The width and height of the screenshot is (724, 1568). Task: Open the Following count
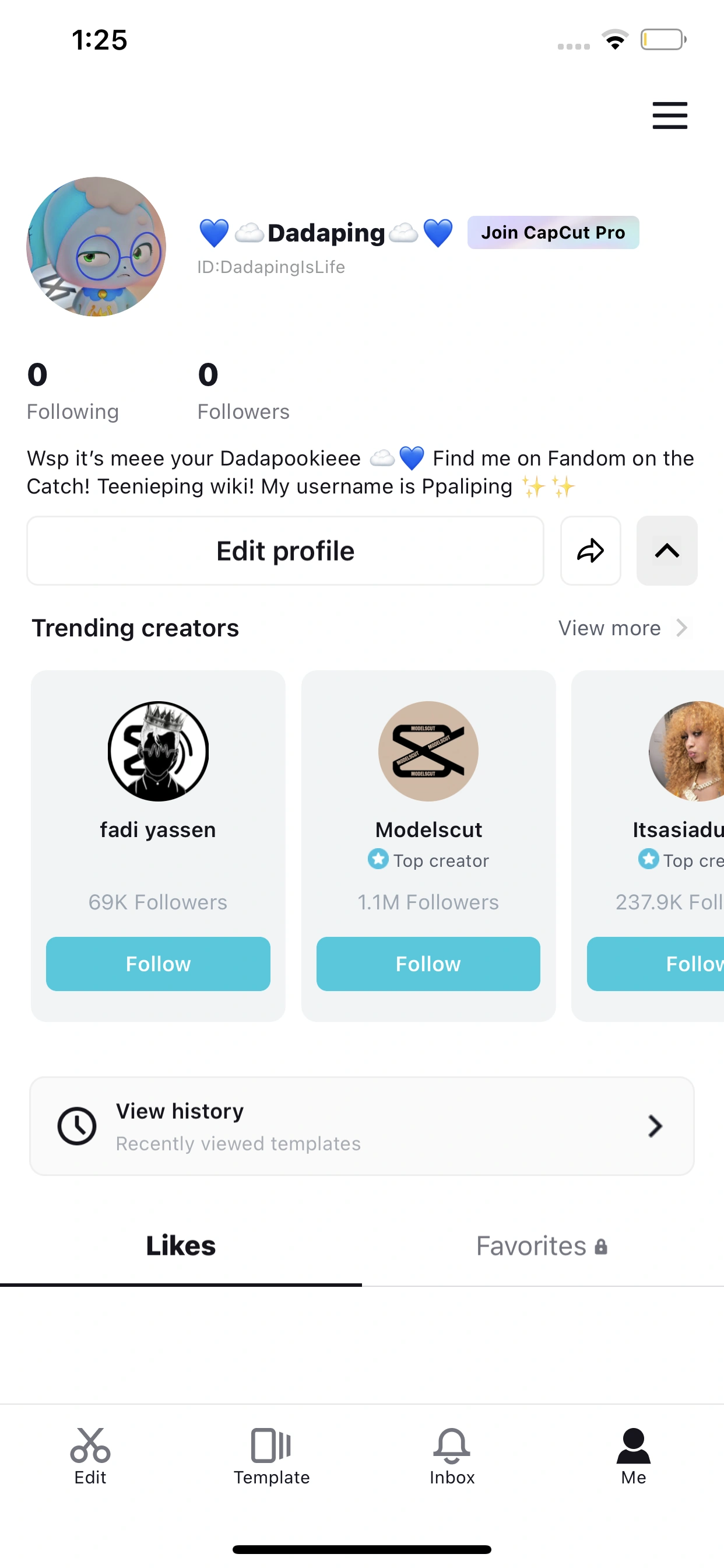72,391
